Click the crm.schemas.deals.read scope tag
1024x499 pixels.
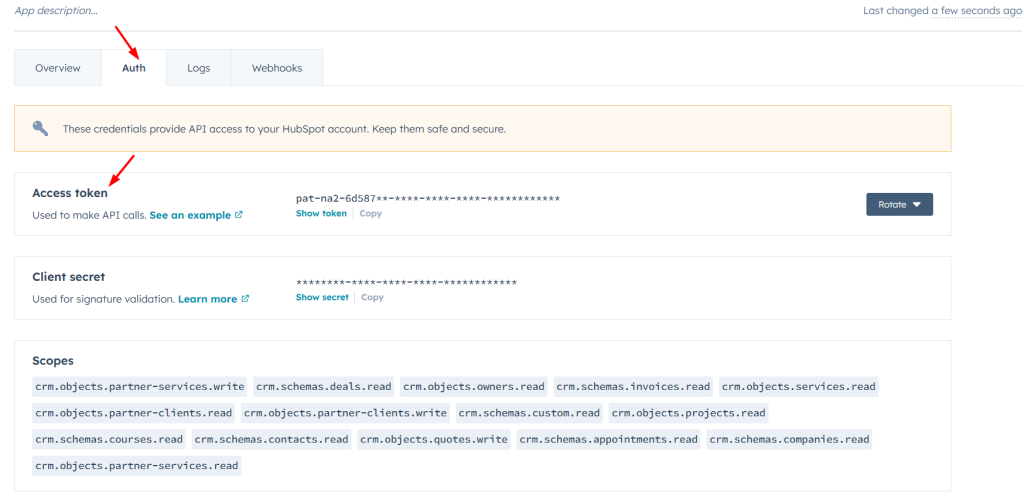(x=324, y=387)
